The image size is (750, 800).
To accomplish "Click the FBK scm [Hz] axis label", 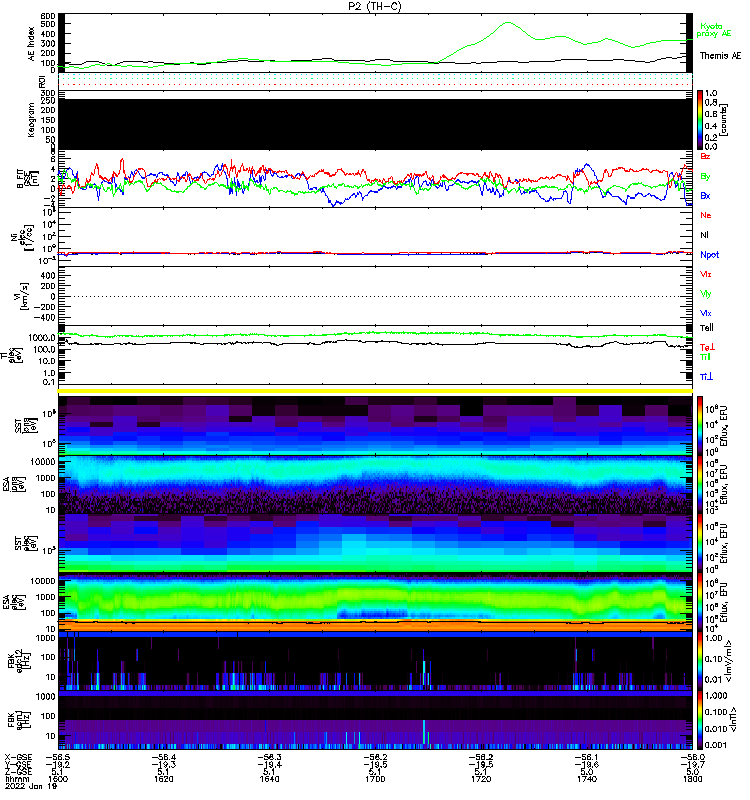I will coord(19,719).
